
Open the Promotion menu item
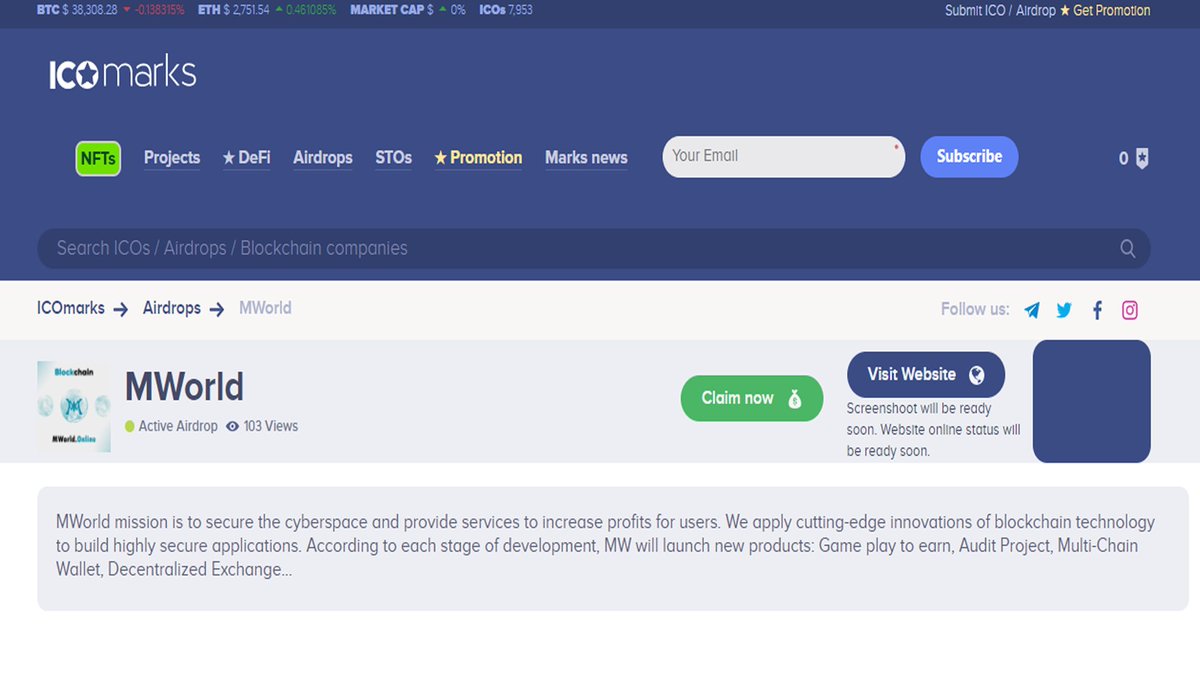478,158
